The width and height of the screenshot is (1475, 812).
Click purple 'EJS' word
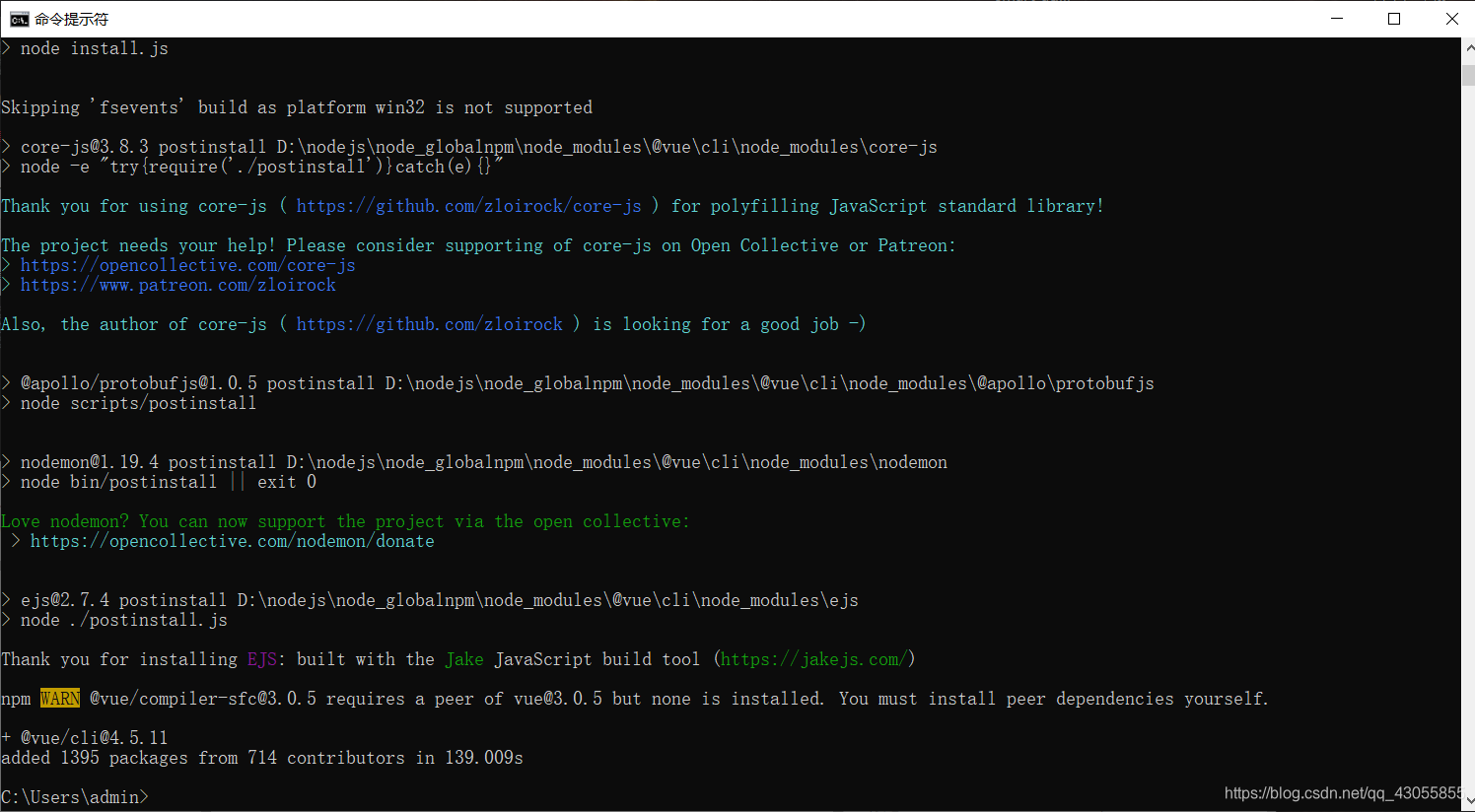click(x=262, y=659)
